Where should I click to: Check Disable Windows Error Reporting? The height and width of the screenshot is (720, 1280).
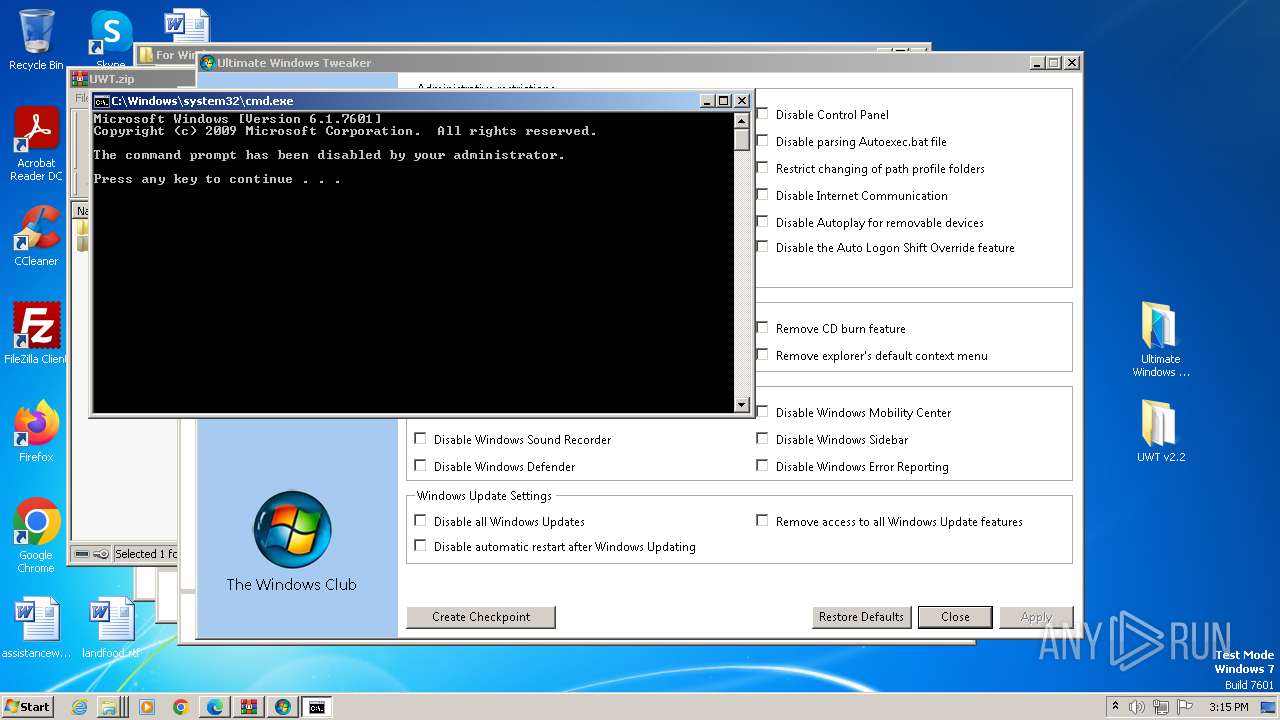click(762, 466)
